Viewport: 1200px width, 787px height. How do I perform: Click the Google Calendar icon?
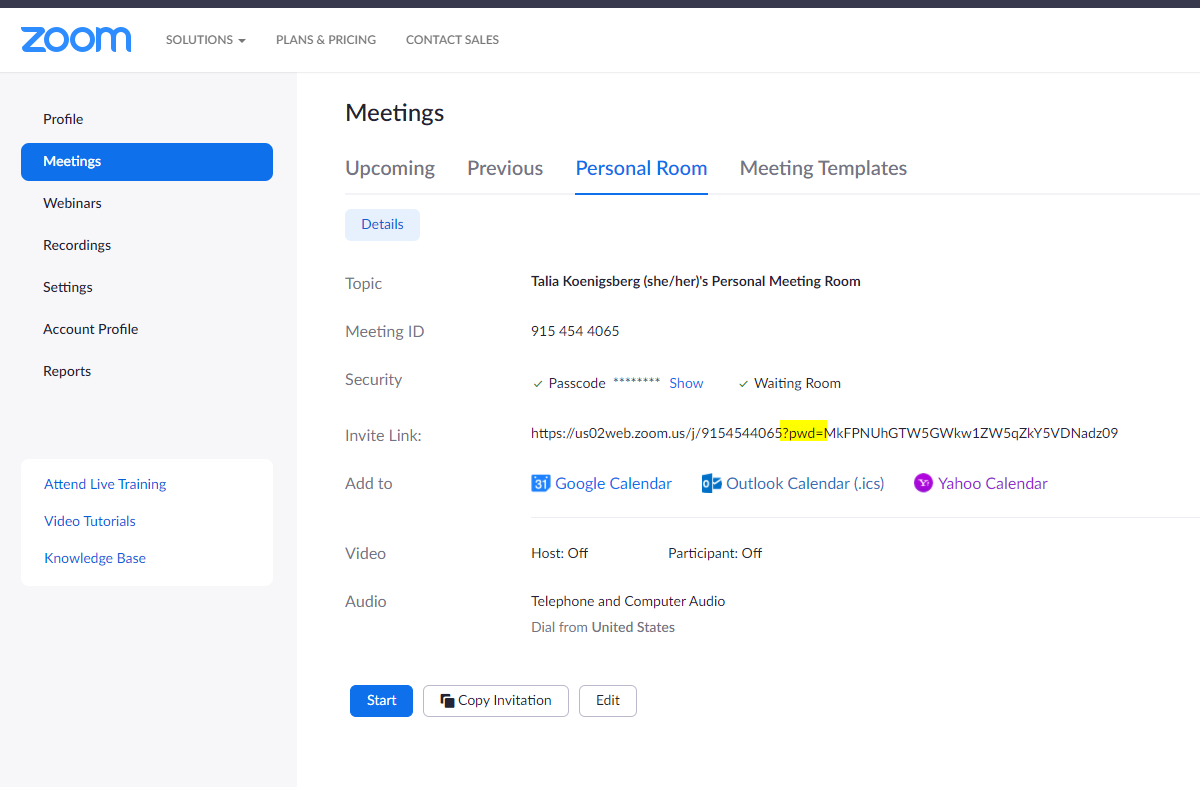coord(541,484)
